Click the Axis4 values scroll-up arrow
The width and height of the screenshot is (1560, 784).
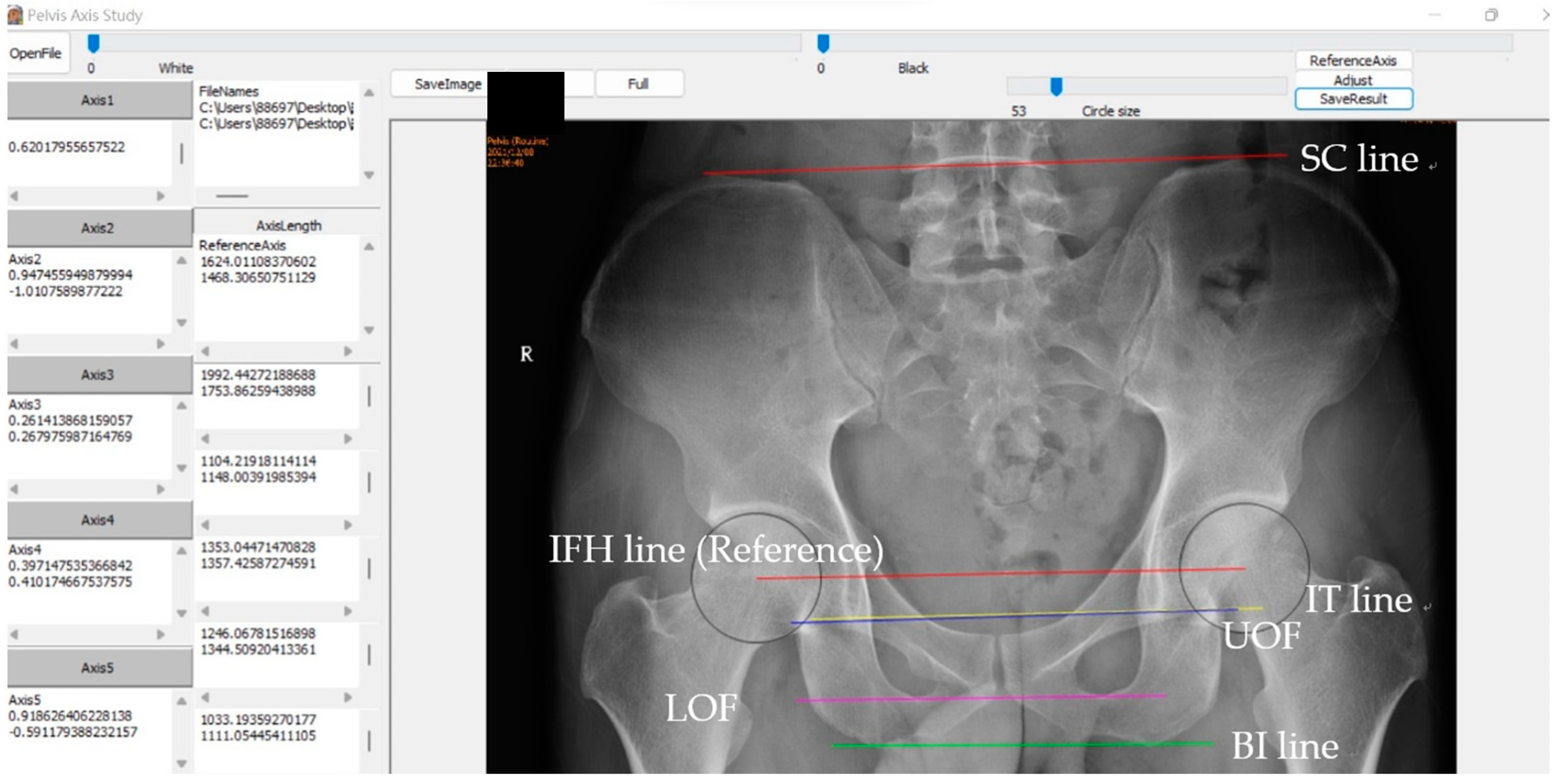tap(181, 551)
